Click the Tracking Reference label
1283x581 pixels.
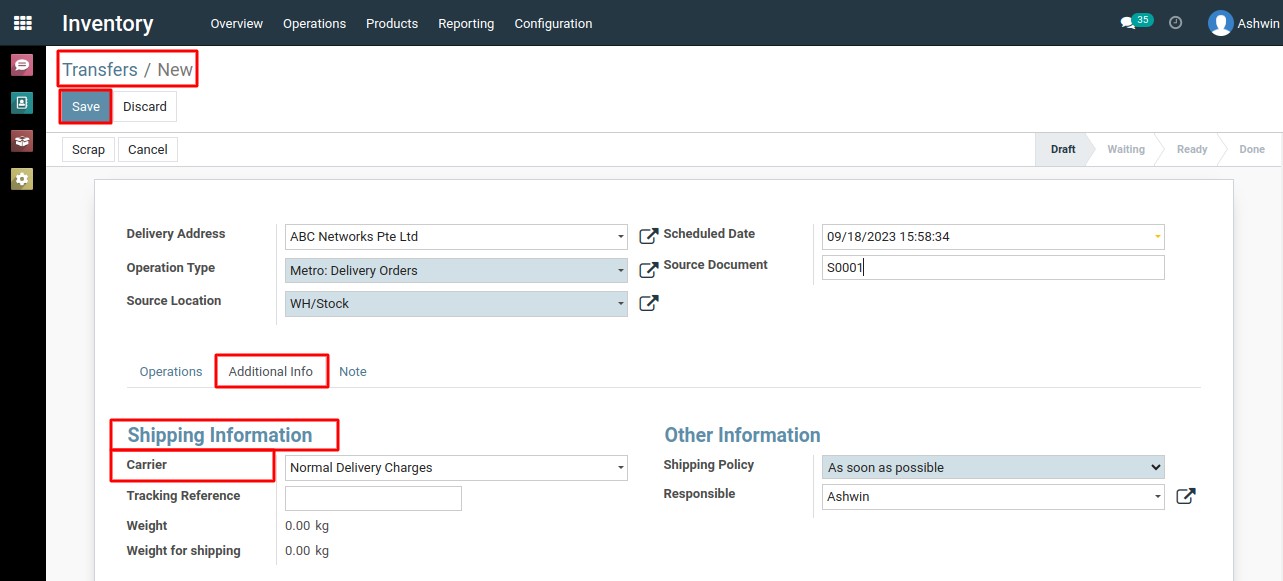coord(183,496)
